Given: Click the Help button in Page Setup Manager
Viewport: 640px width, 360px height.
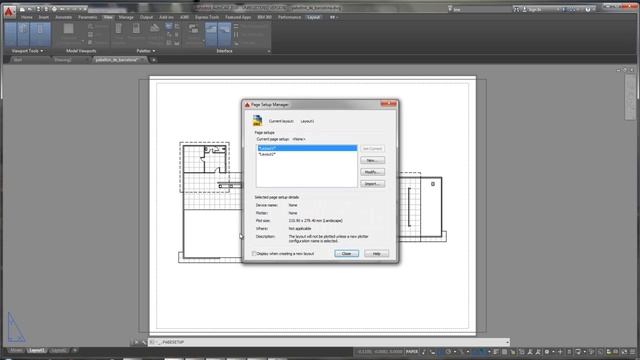Looking at the screenshot, I should [x=376, y=253].
